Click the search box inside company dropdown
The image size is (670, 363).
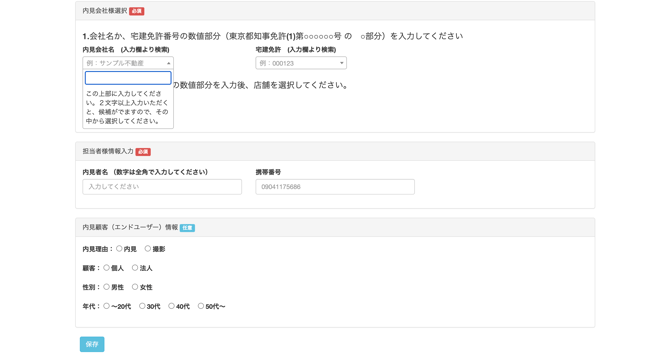pos(128,78)
